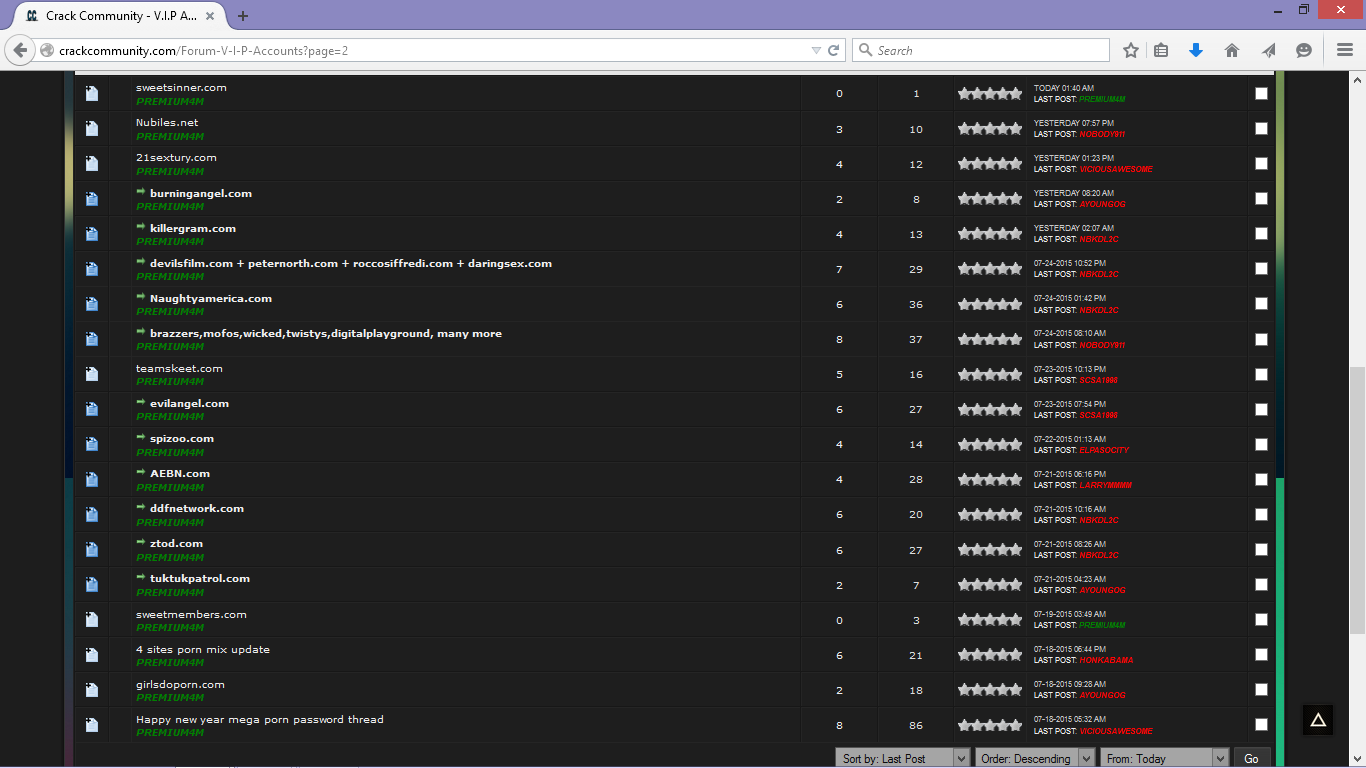The image size is (1366, 768).
Task: Open the Sort by: Last Post dropdown
Action: coord(902,758)
